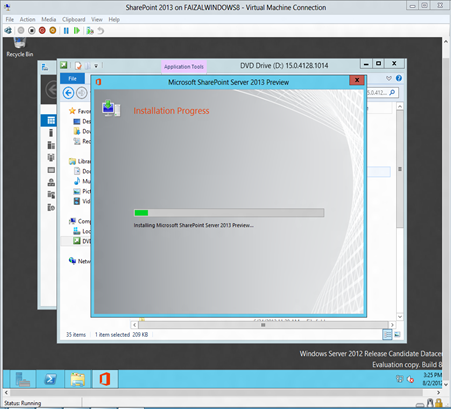Open the Help menu
Screen dimensions: 451x409
tap(114, 19)
